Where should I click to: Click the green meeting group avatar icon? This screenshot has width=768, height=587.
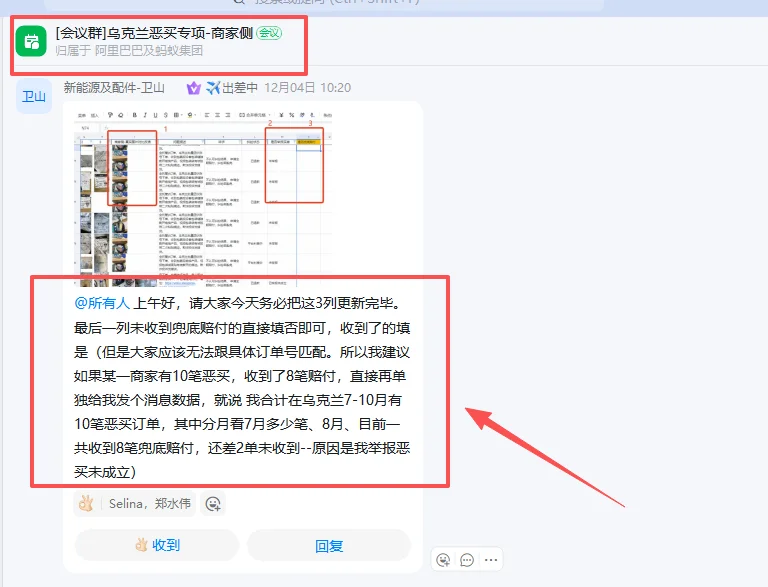pos(31,42)
